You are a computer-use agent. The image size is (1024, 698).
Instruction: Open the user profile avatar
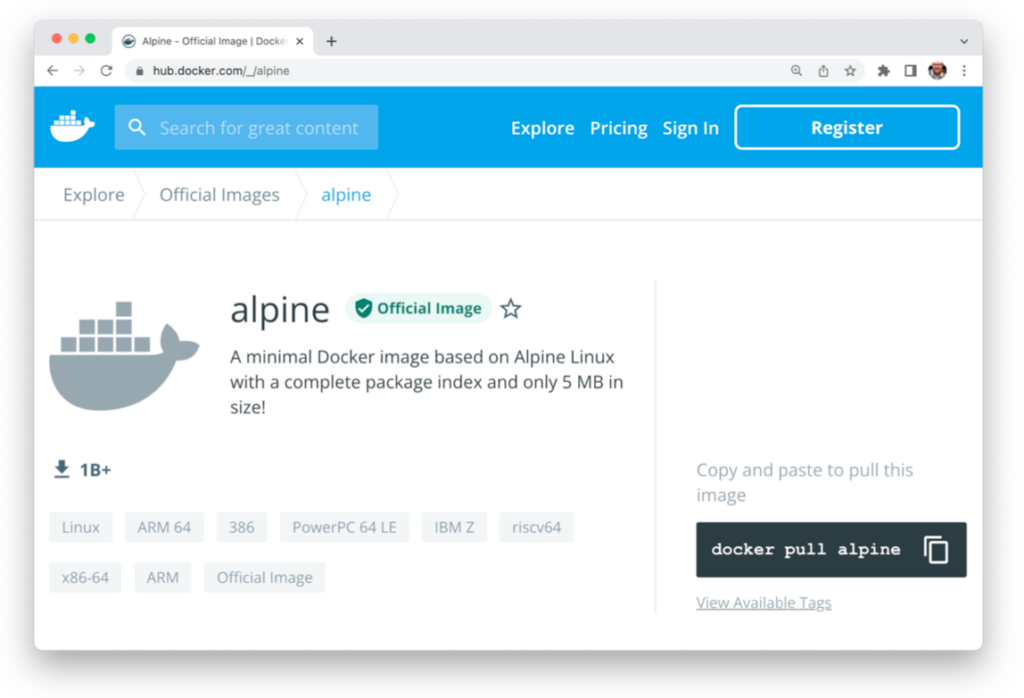click(937, 71)
